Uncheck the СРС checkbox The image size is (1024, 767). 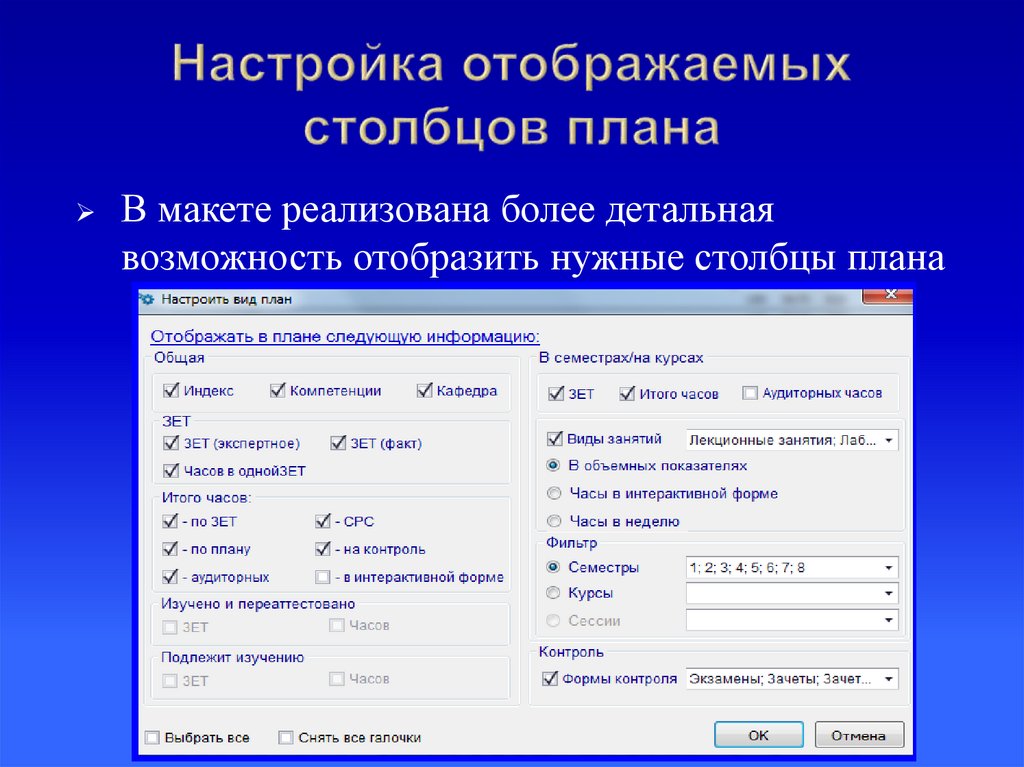323,521
